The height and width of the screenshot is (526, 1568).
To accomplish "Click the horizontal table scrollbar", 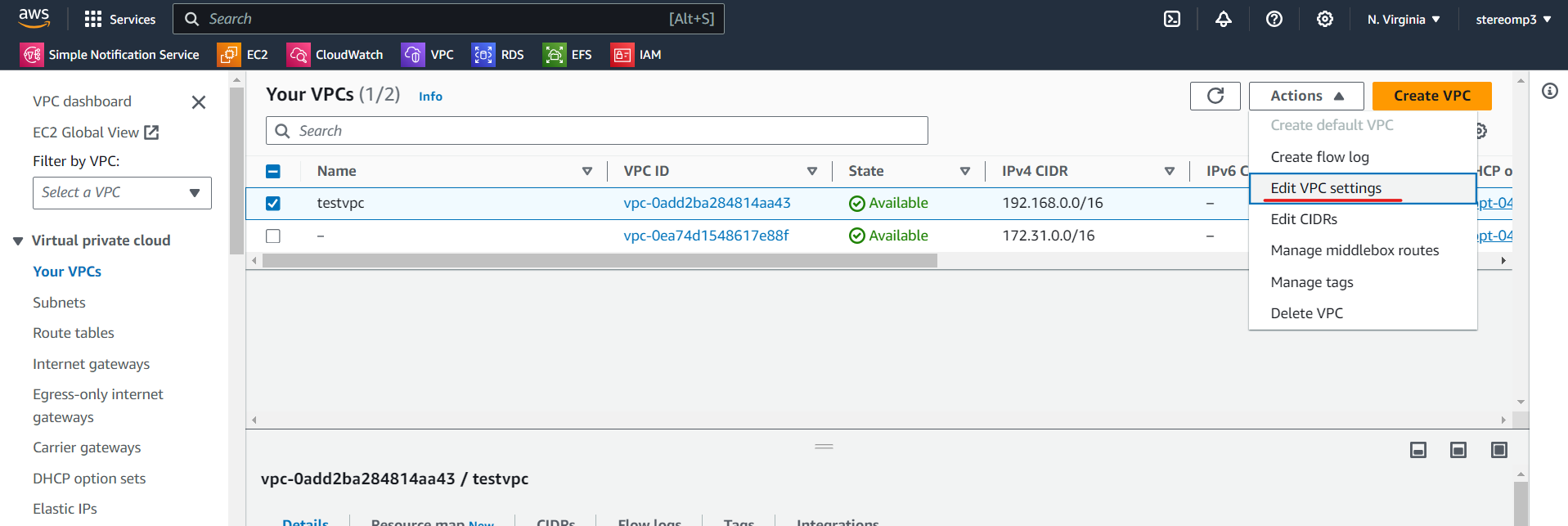I will coord(600,261).
